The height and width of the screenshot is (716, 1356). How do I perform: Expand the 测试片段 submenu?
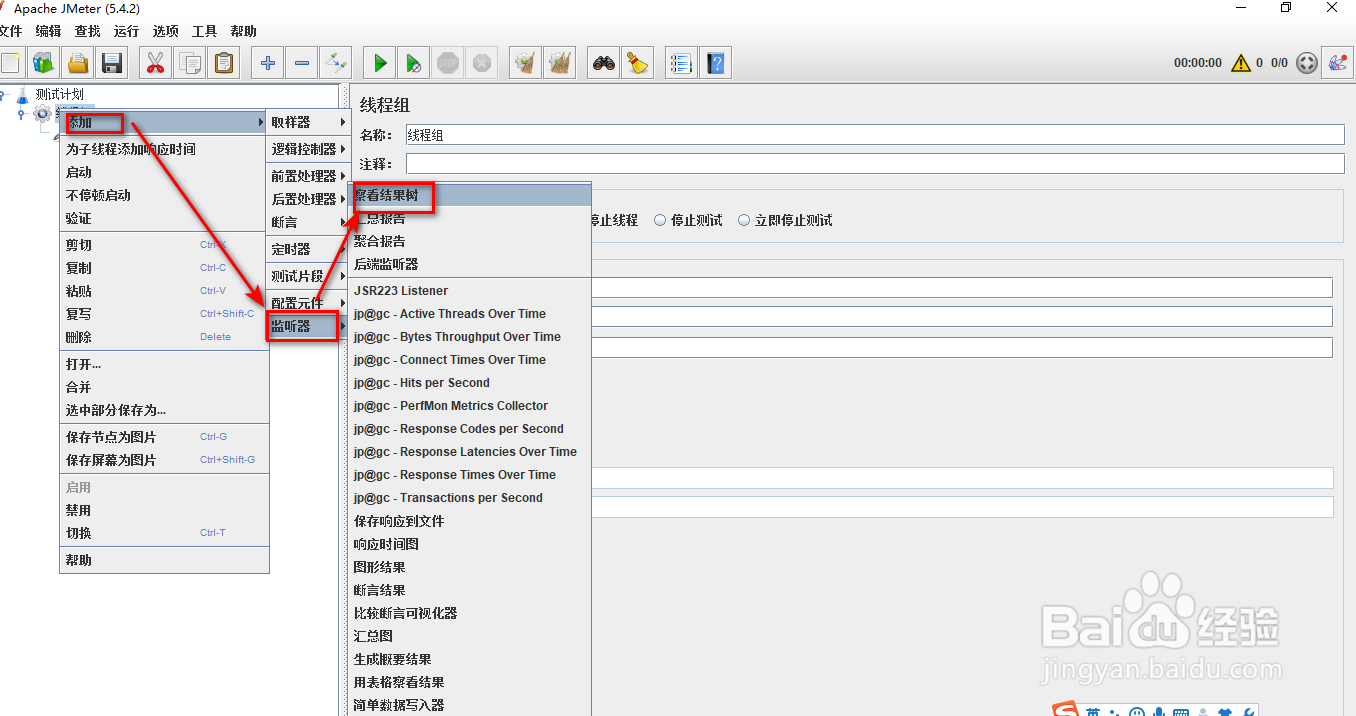pyautogui.click(x=306, y=276)
